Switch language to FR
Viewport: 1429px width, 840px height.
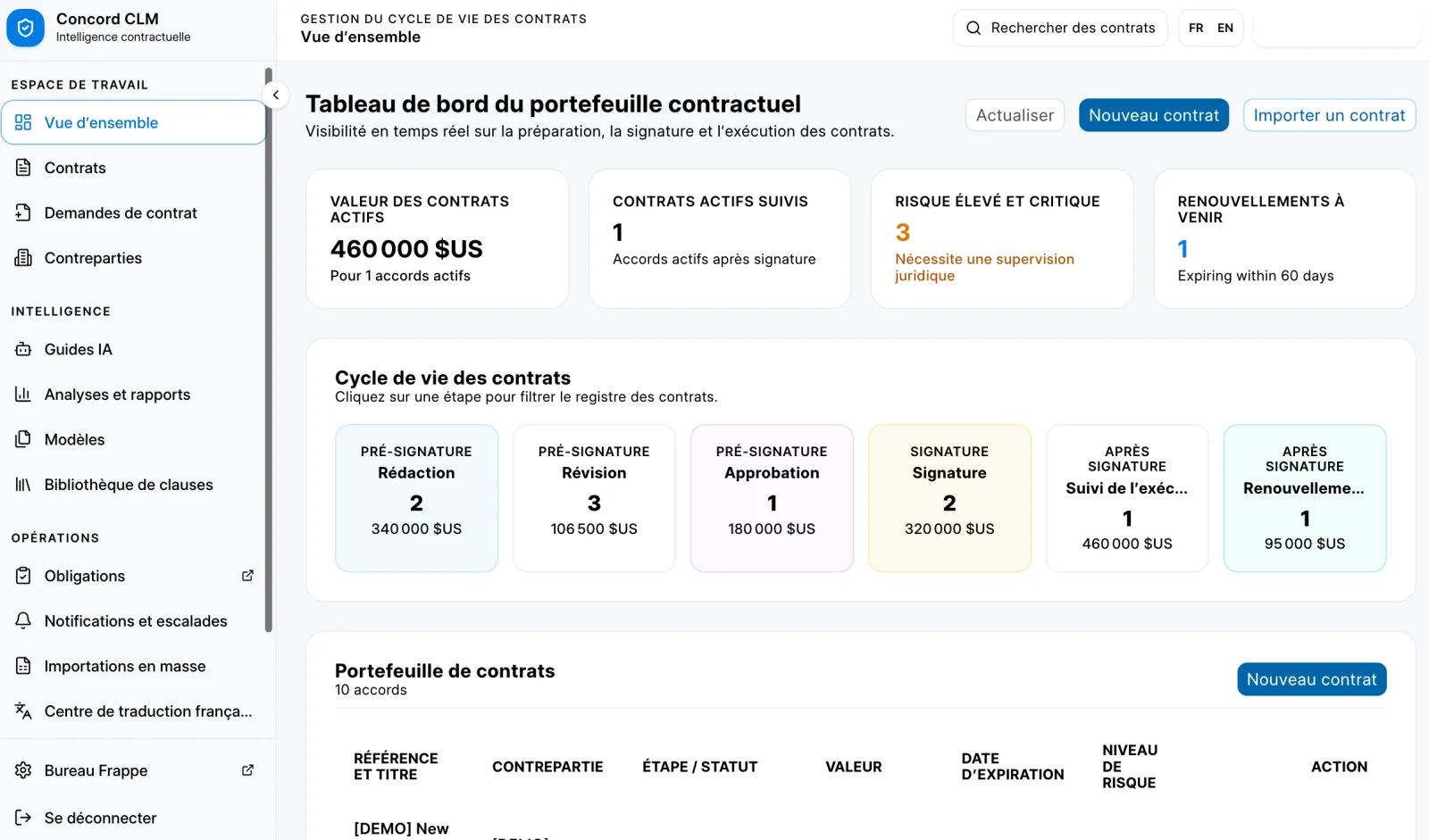[x=1196, y=28]
